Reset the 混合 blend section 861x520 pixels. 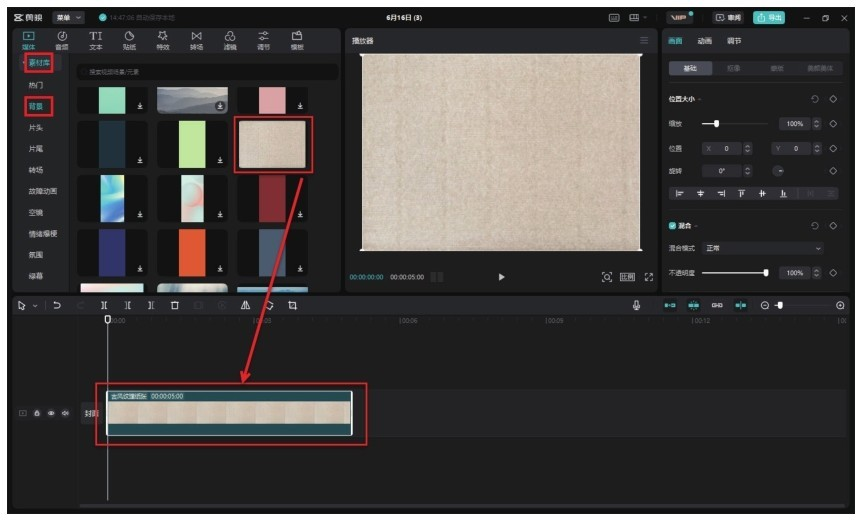tap(815, 226)
